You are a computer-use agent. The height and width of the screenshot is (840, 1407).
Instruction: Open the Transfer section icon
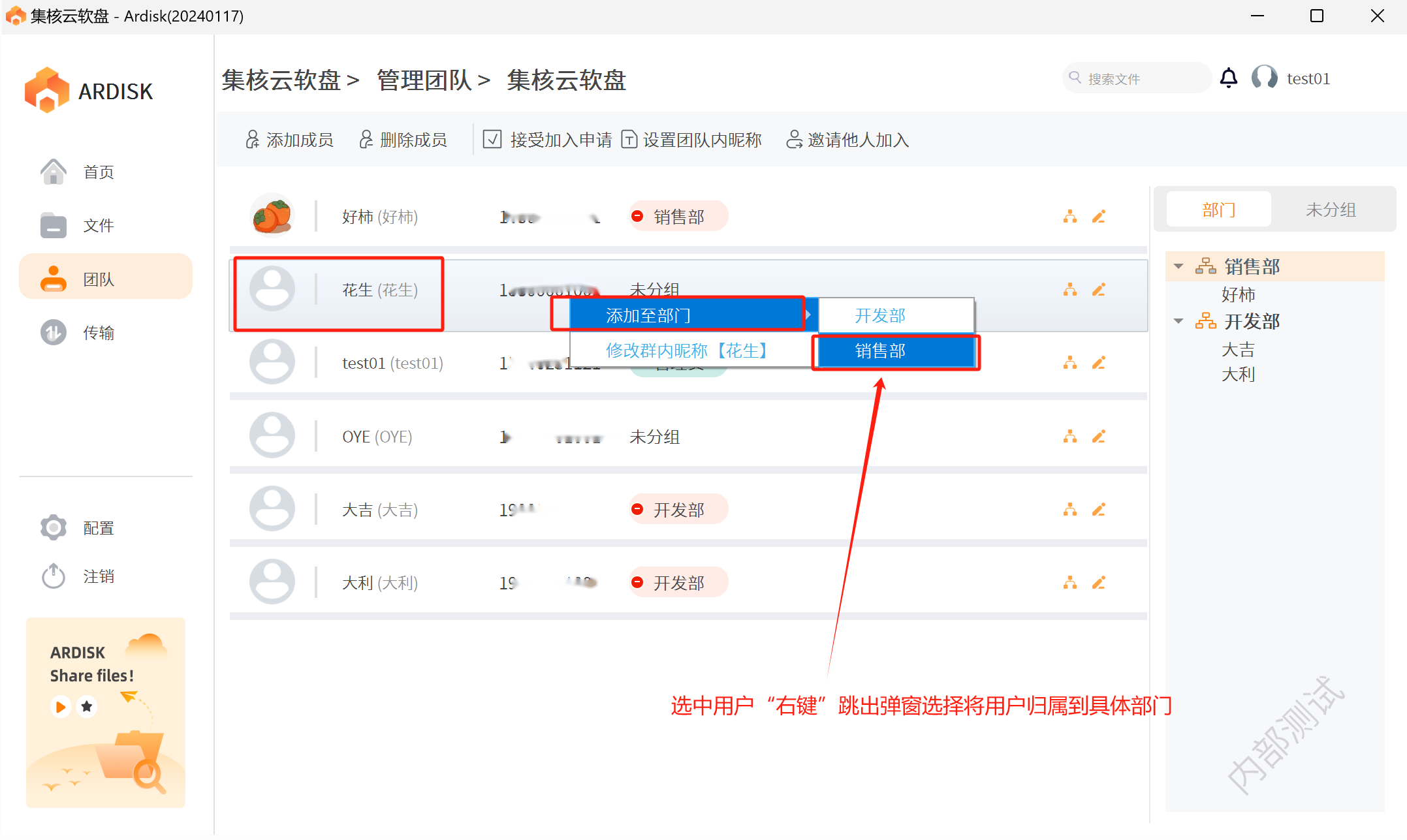click(x=54, y=332)
